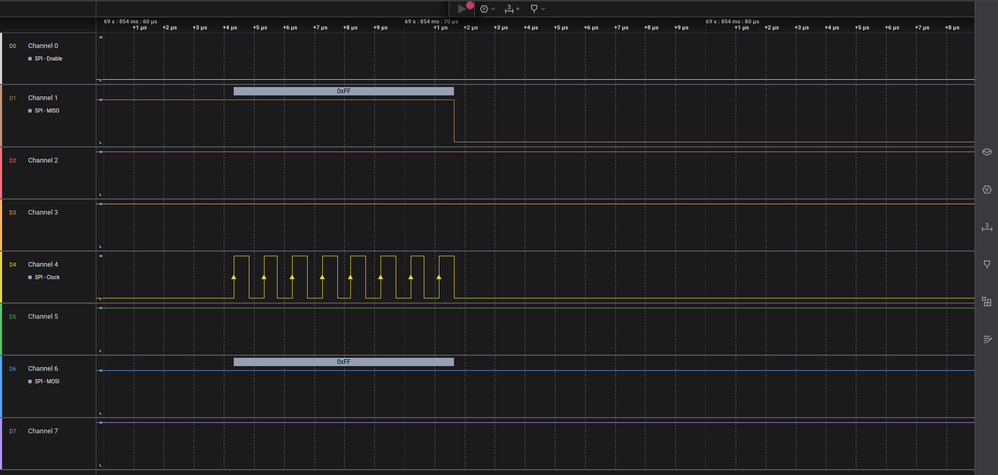Click the square icon beside SPI - Clock
Viewport: 998px width, 475px height.
(30, 278)
